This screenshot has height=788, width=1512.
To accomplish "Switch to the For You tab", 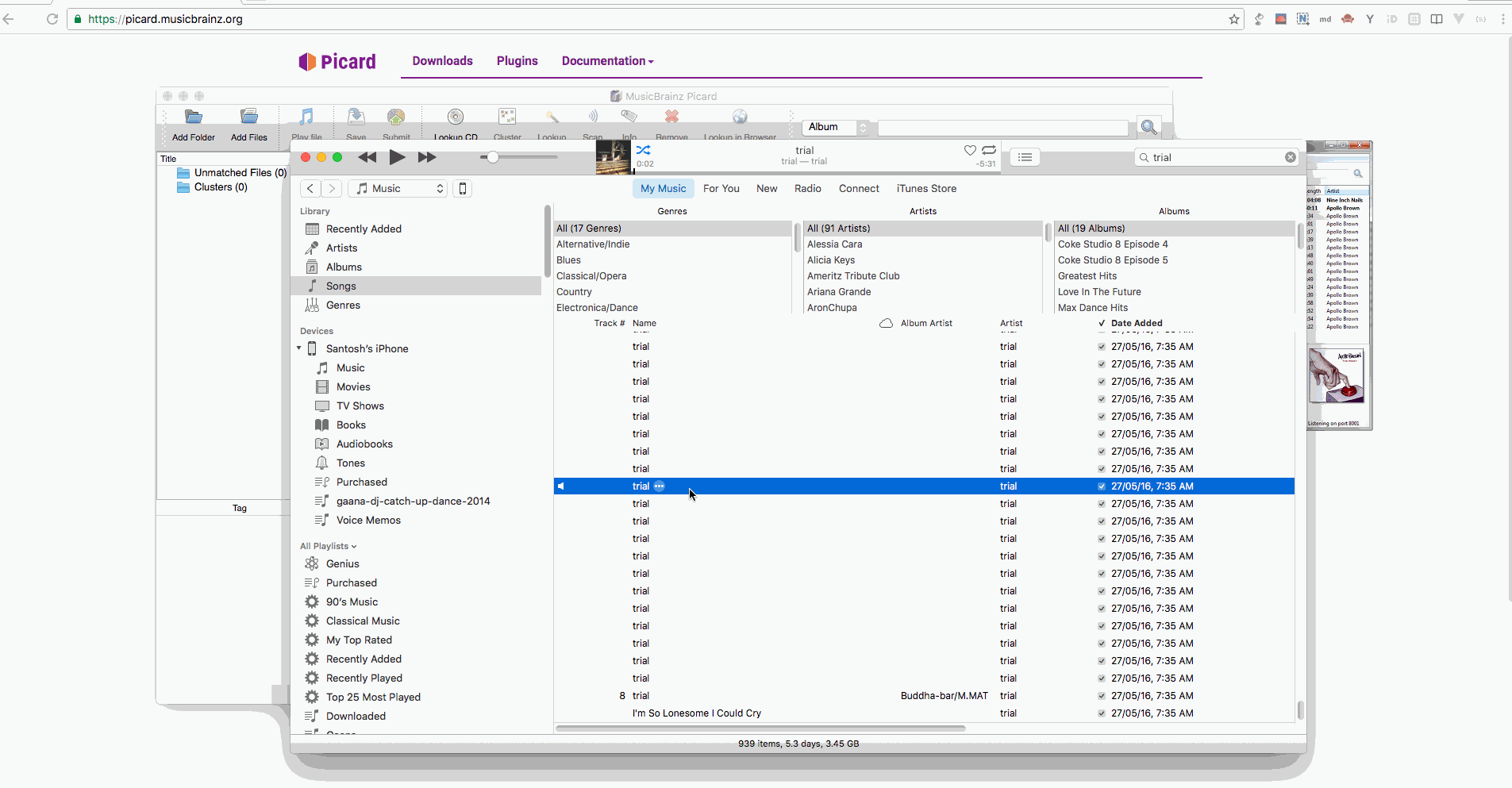I will click(x=721, y=188).
